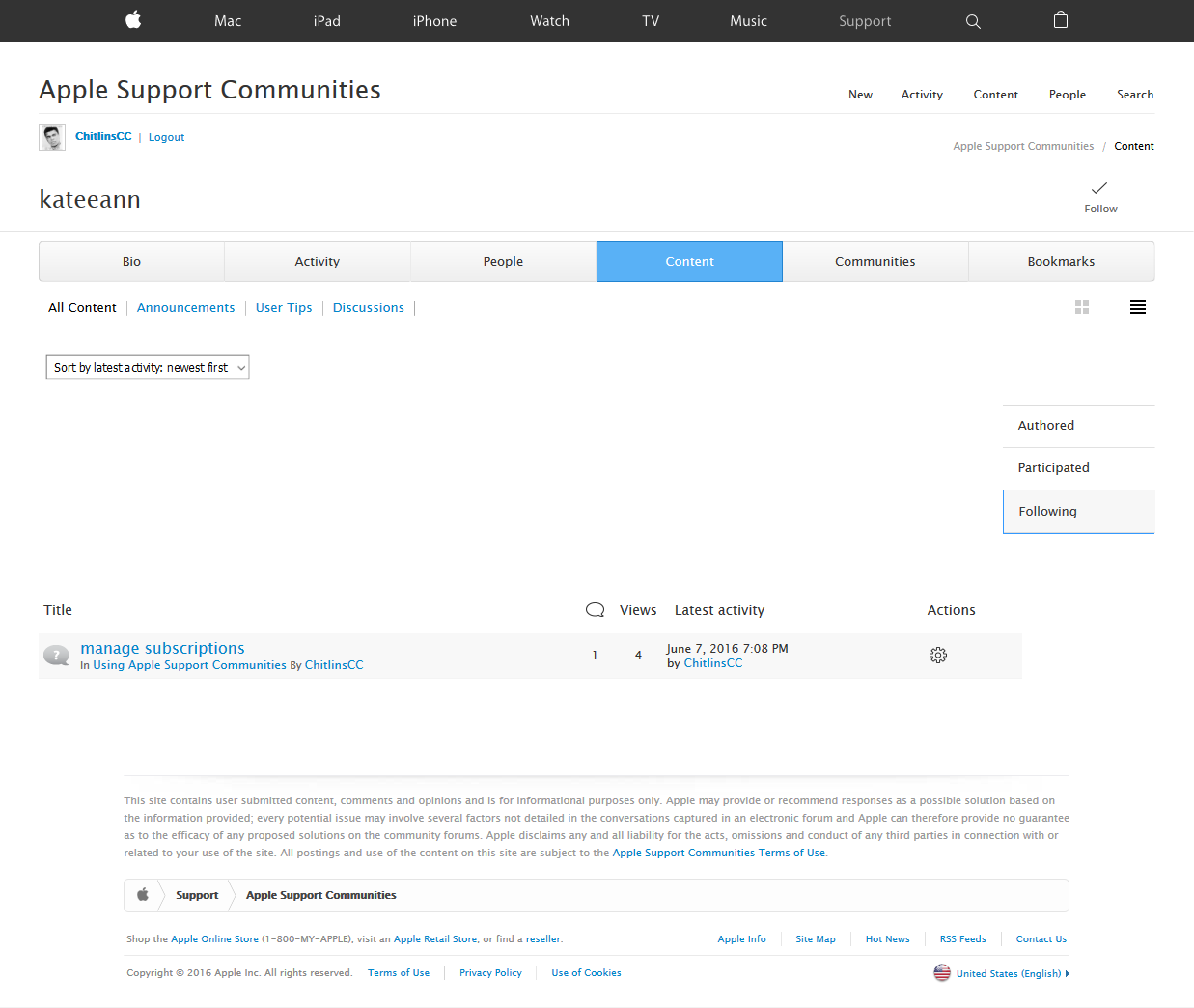Image resolution: width=1194 pixels, height=1008 pixels.
Task: Open copyright-row Terms of Use link
Action: (399, 973)
